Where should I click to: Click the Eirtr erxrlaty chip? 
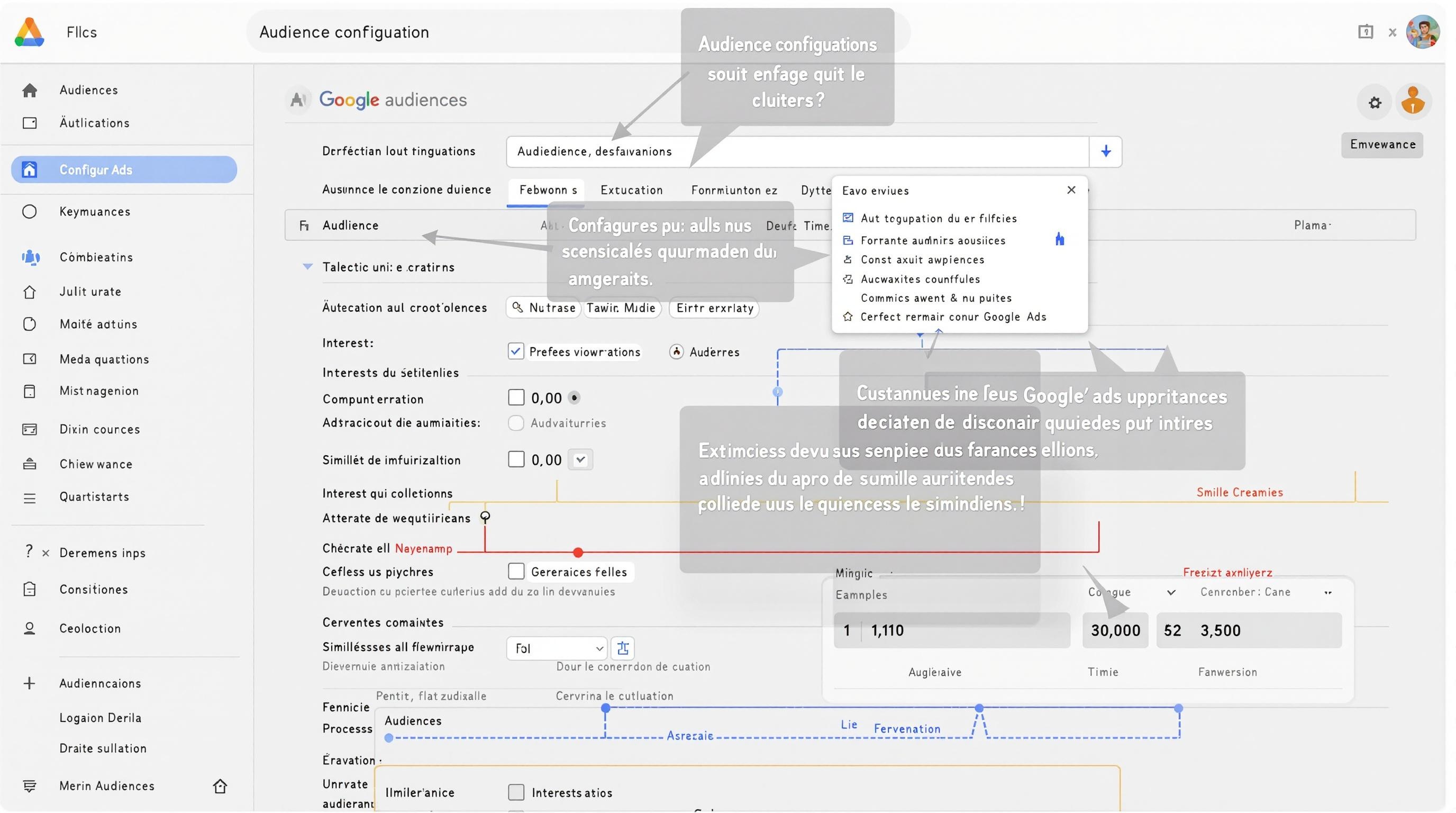[x=714, y=308]
